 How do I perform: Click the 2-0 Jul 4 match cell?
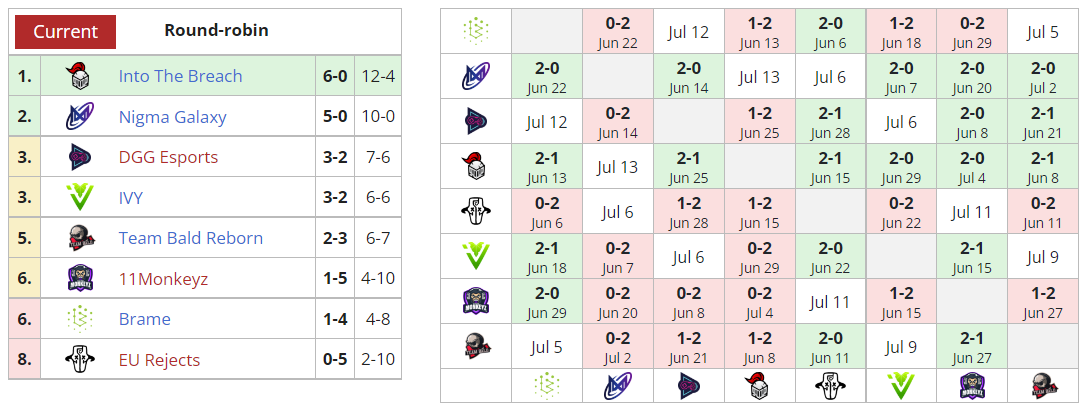pyautogui.click(x=972, y=166)
